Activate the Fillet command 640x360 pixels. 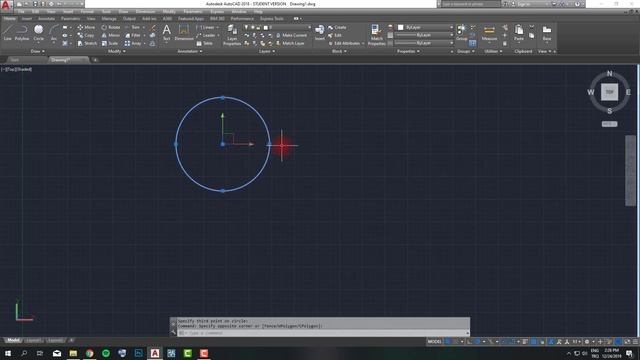pos(133,36)
